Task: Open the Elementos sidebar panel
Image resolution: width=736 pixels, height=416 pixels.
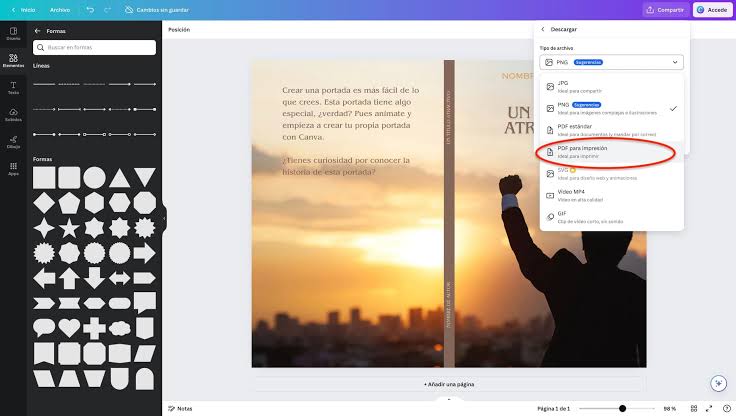Action: [x=13, y=61]
